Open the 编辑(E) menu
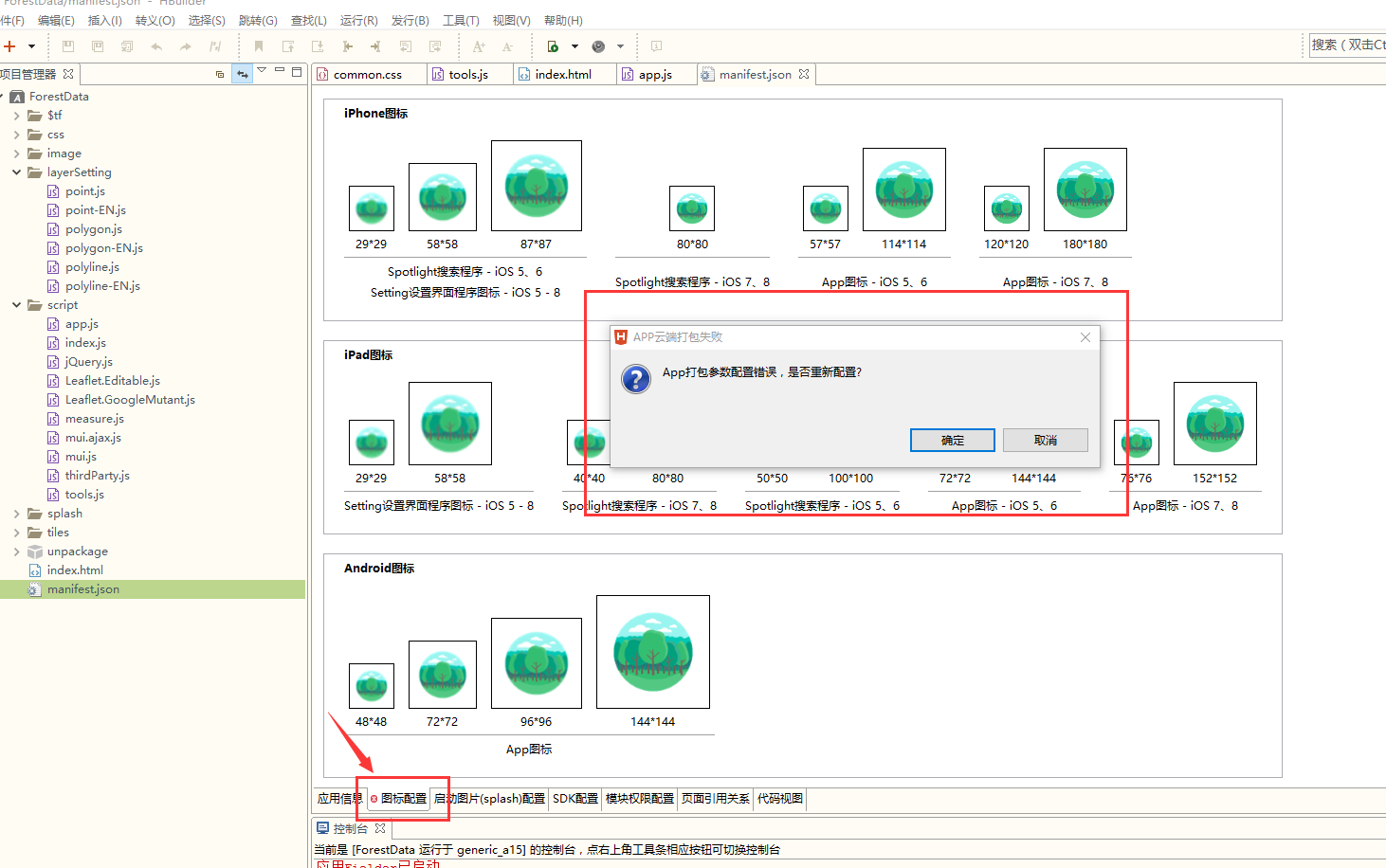 pyautogui.click(x=56, y=20)
